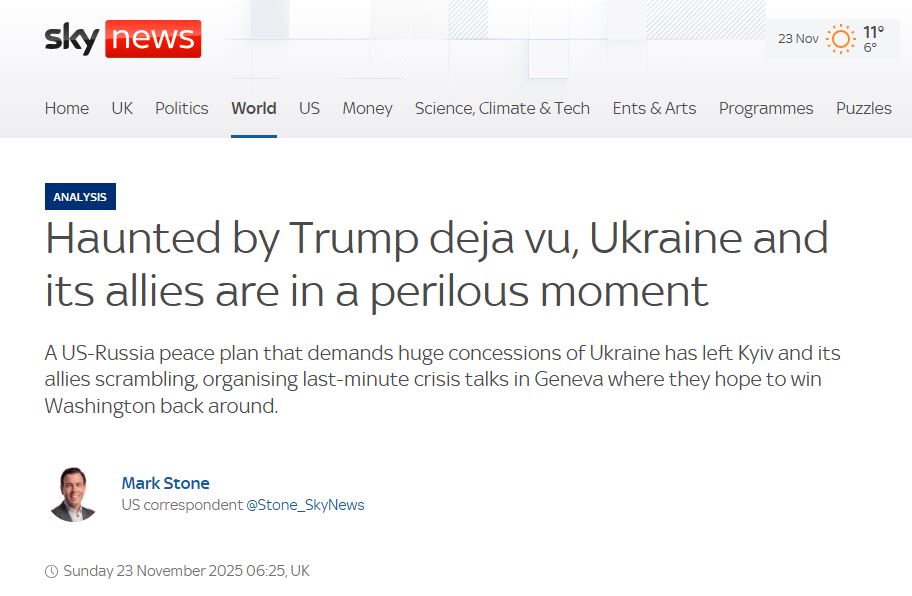This screenshot has width=912, height=596.
Task: Go to the Home section
Action: pyautogui.click(x=67, y=108)
